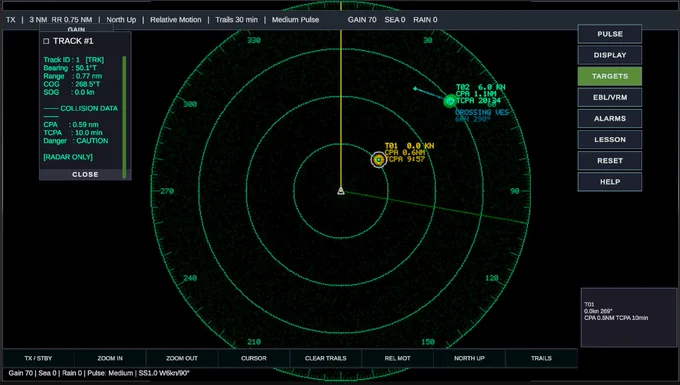Image resolution: width=680 pixels, height=385 pixels.
Task: Open the EBL/VRM controls
Action: (x=610, y=98)
